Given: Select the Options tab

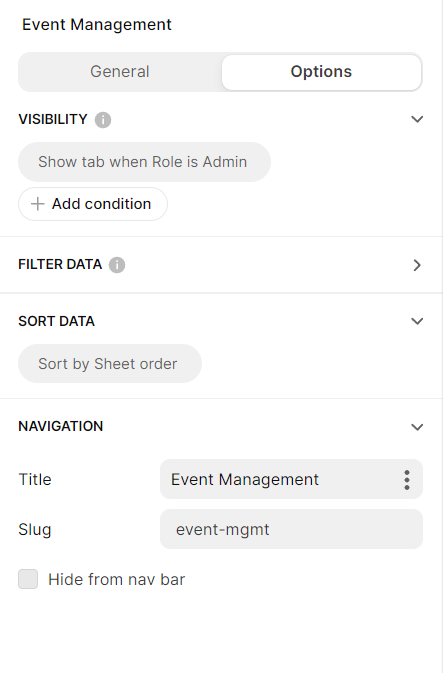Looking at the screenshot, I should [x=322, y=72].
